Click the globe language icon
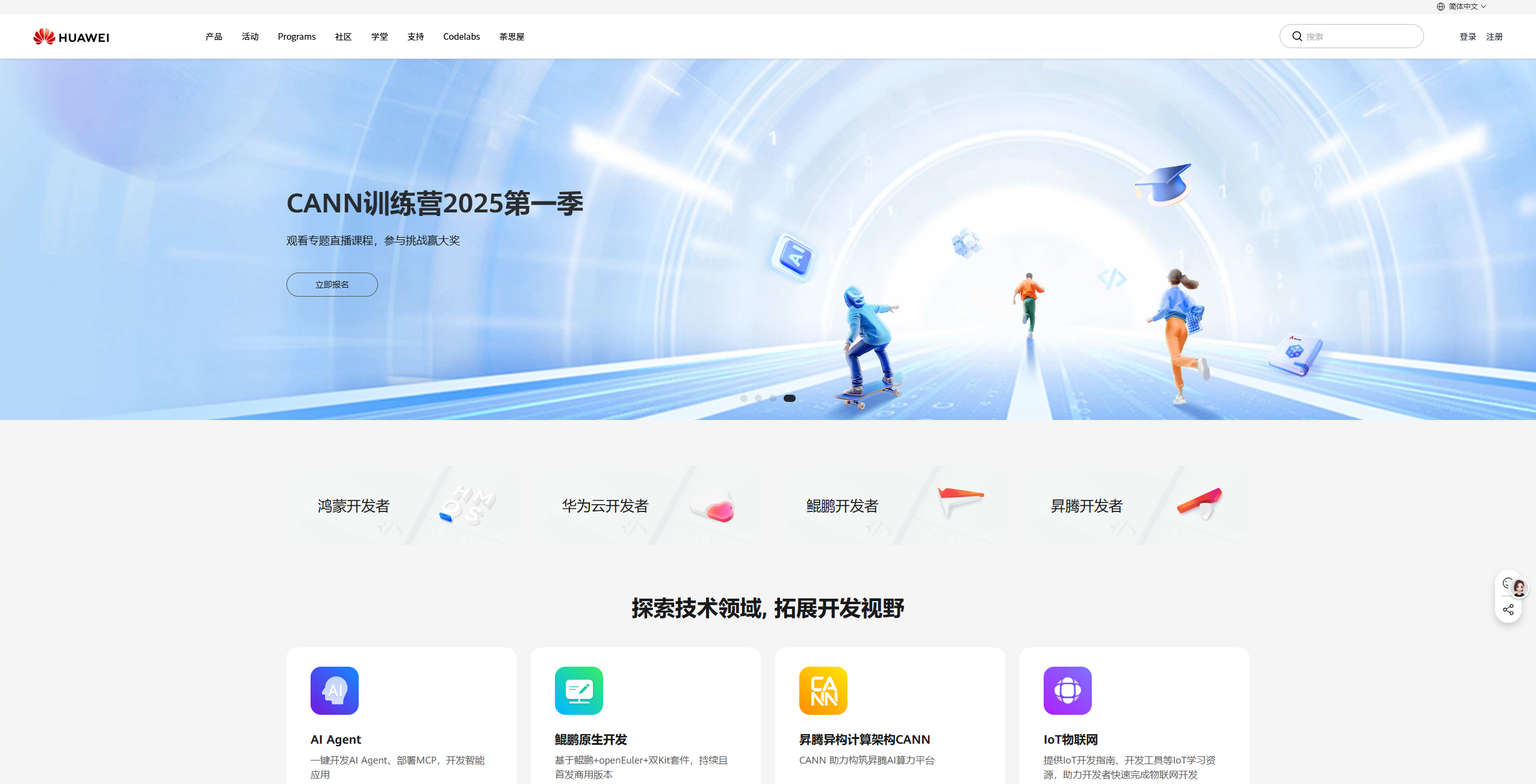1536x784 pixels. tap(1441, 7)
